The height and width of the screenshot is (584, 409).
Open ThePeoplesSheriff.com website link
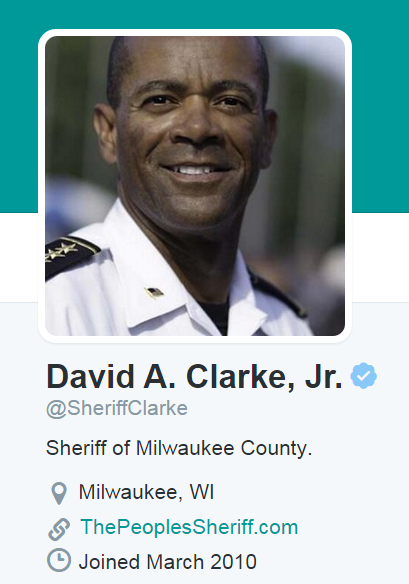coord(189,527)
